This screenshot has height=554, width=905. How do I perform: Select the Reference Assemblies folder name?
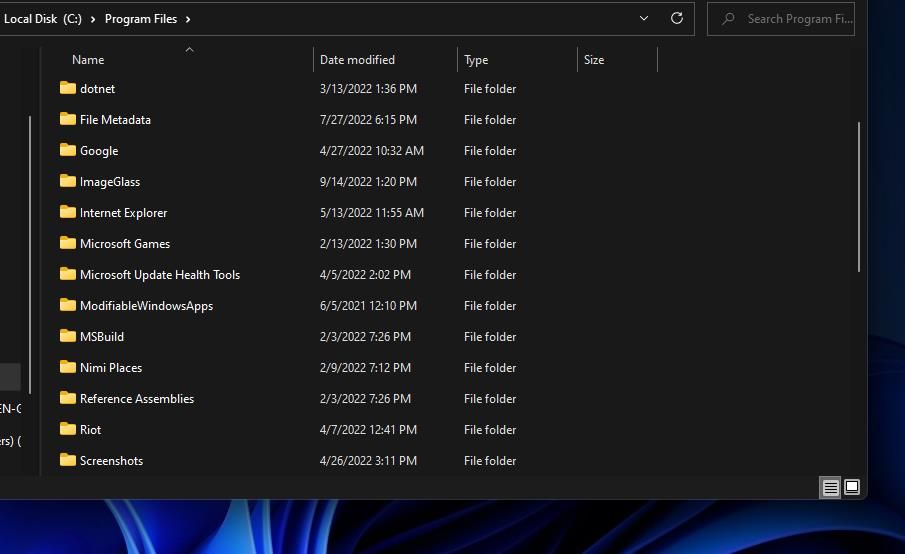[137, 399]
